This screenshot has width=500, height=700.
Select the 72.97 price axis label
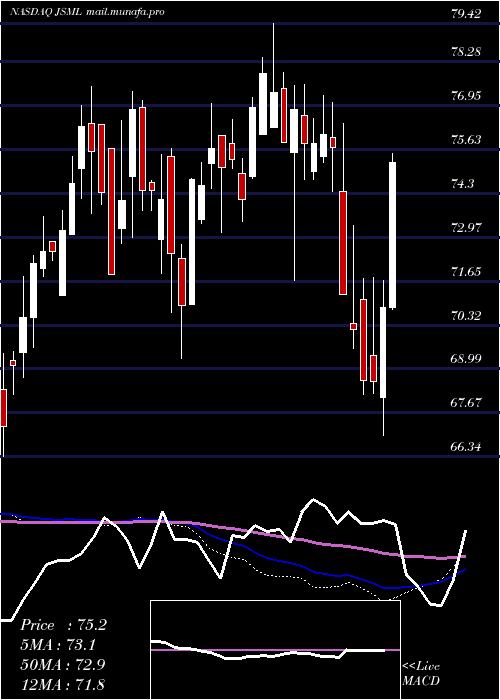466,227
